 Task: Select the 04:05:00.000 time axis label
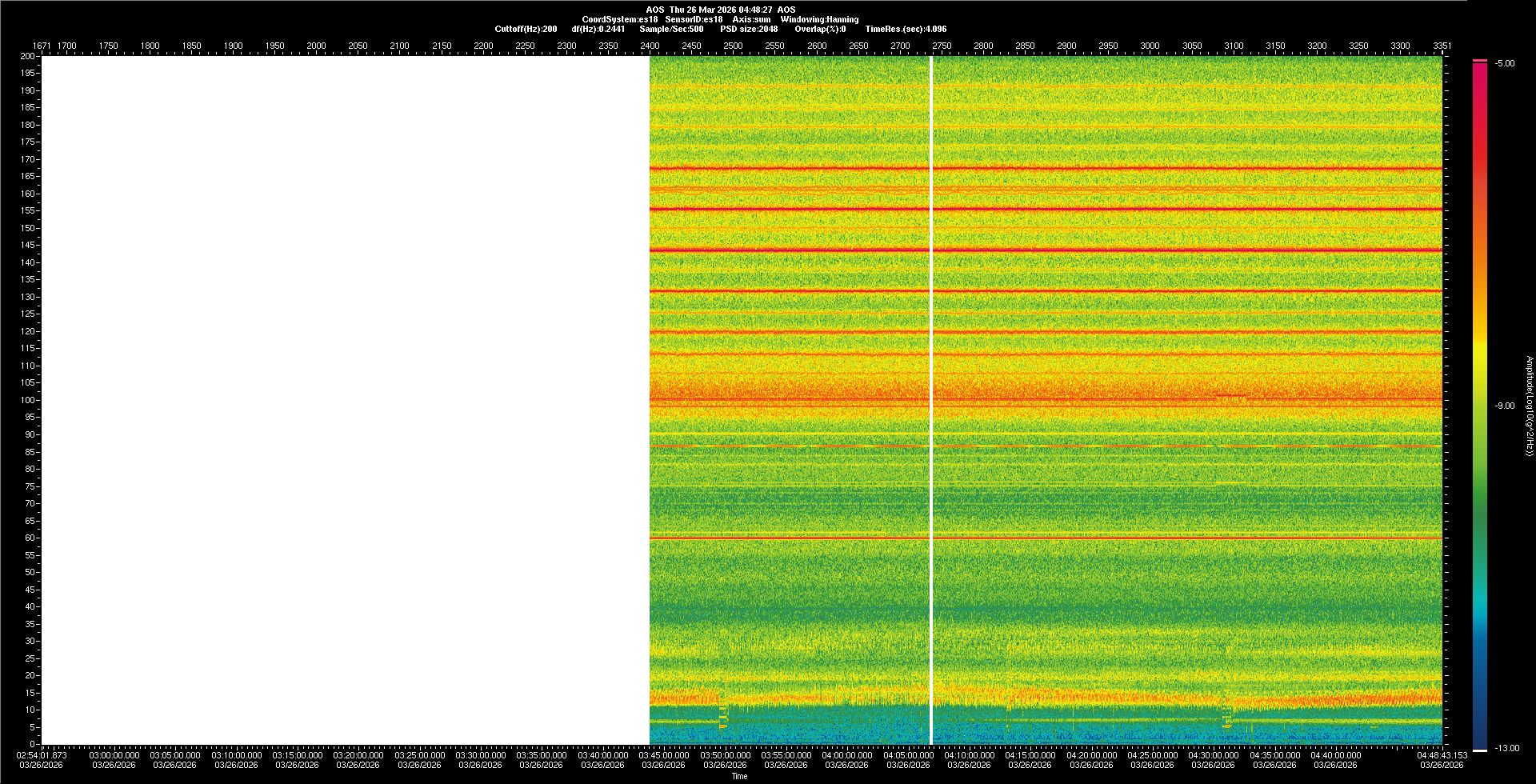pyautogui.click(x=908, y=755)
